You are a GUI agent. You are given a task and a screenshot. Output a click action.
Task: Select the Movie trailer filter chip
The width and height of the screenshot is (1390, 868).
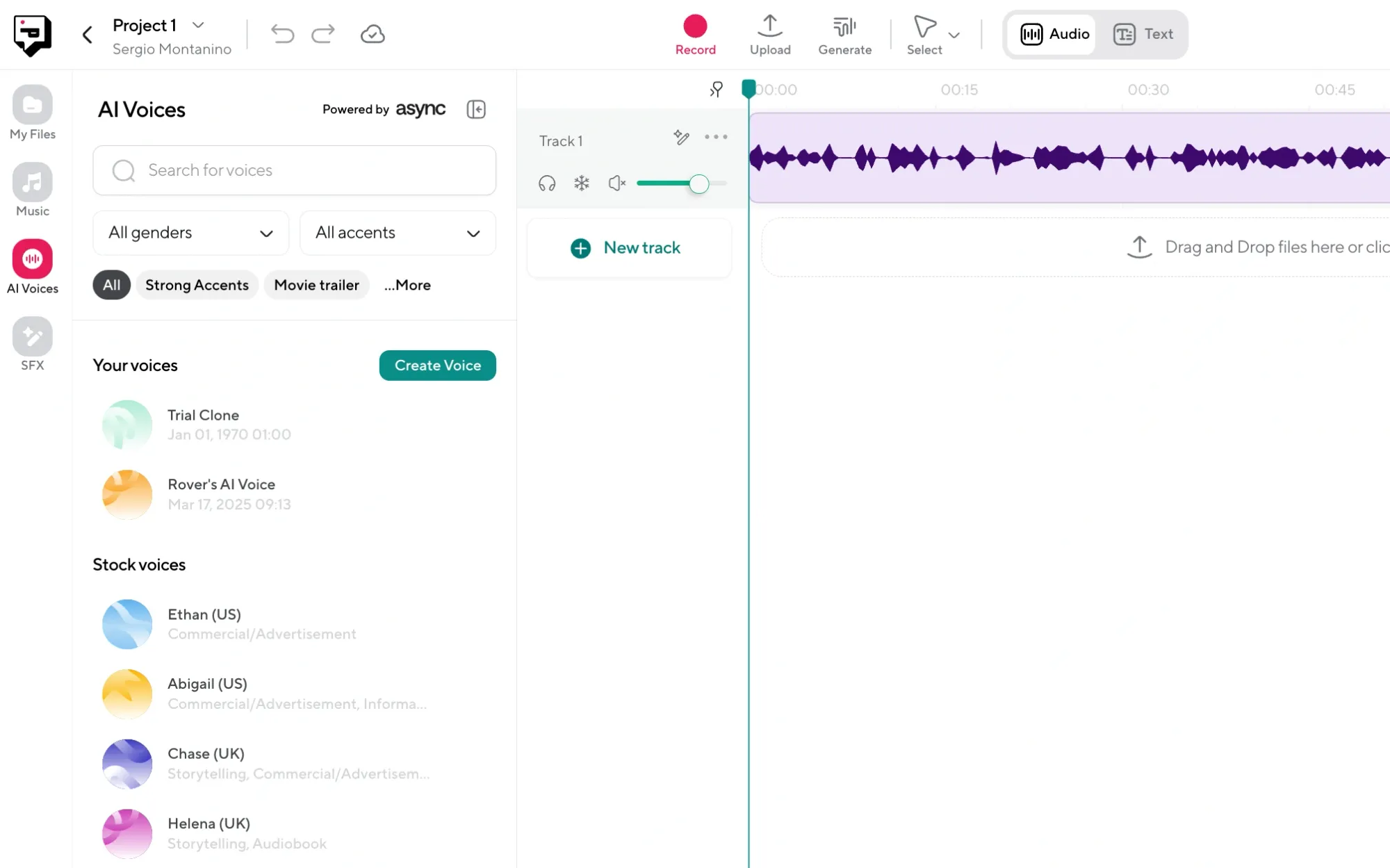pos(316,285)
